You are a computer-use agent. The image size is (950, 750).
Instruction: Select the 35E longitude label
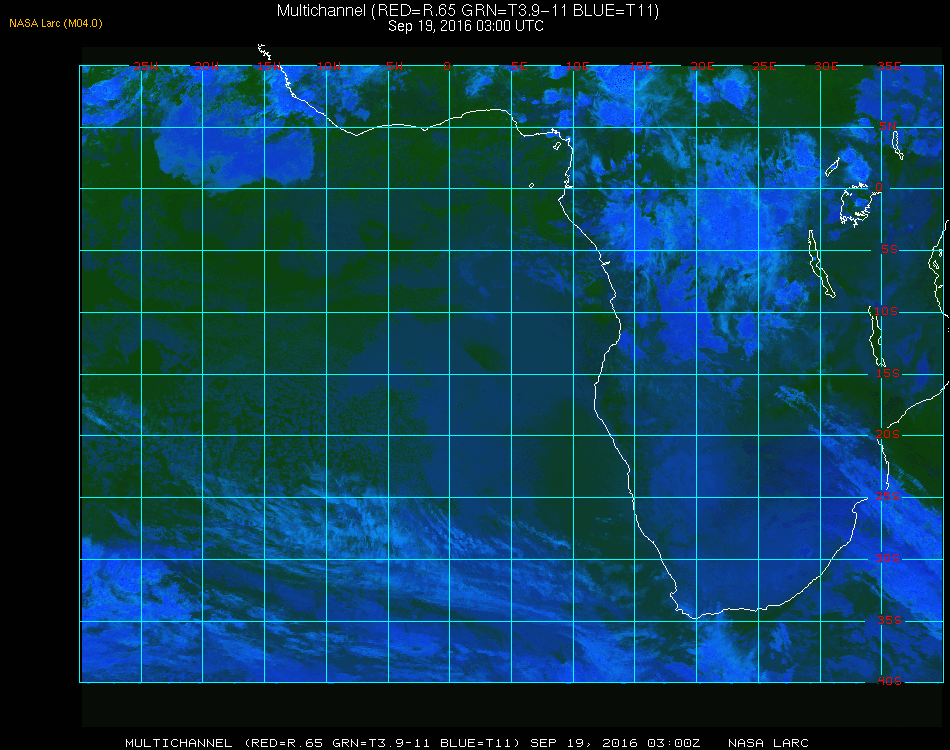(x=889, y=66)
